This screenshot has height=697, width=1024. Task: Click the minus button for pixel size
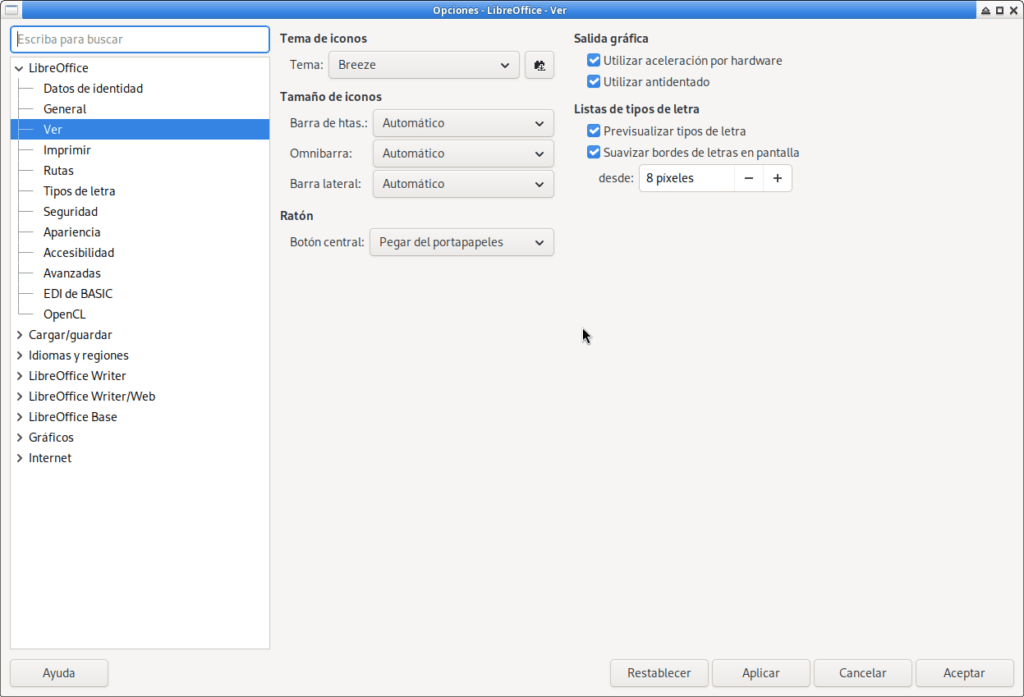[748, 178]
